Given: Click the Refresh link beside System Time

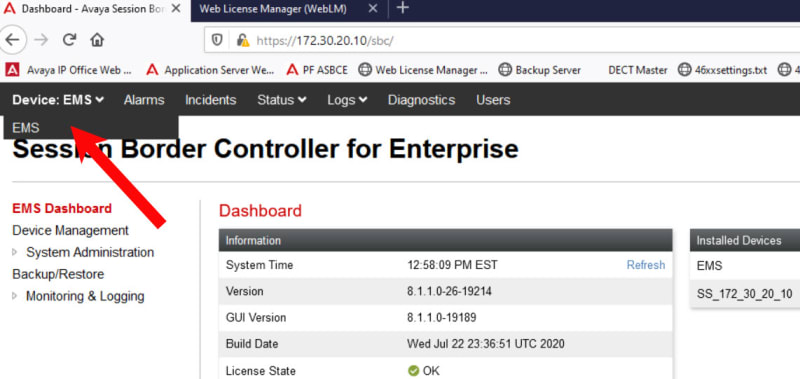Looking at the screenshot, I should tap(646, 265).
